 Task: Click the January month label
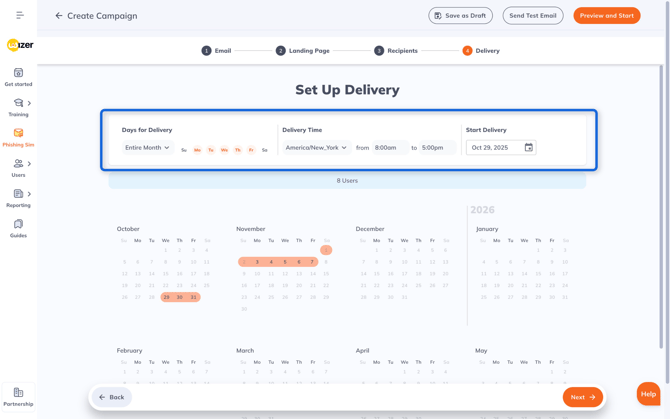[x=487, y=229]
